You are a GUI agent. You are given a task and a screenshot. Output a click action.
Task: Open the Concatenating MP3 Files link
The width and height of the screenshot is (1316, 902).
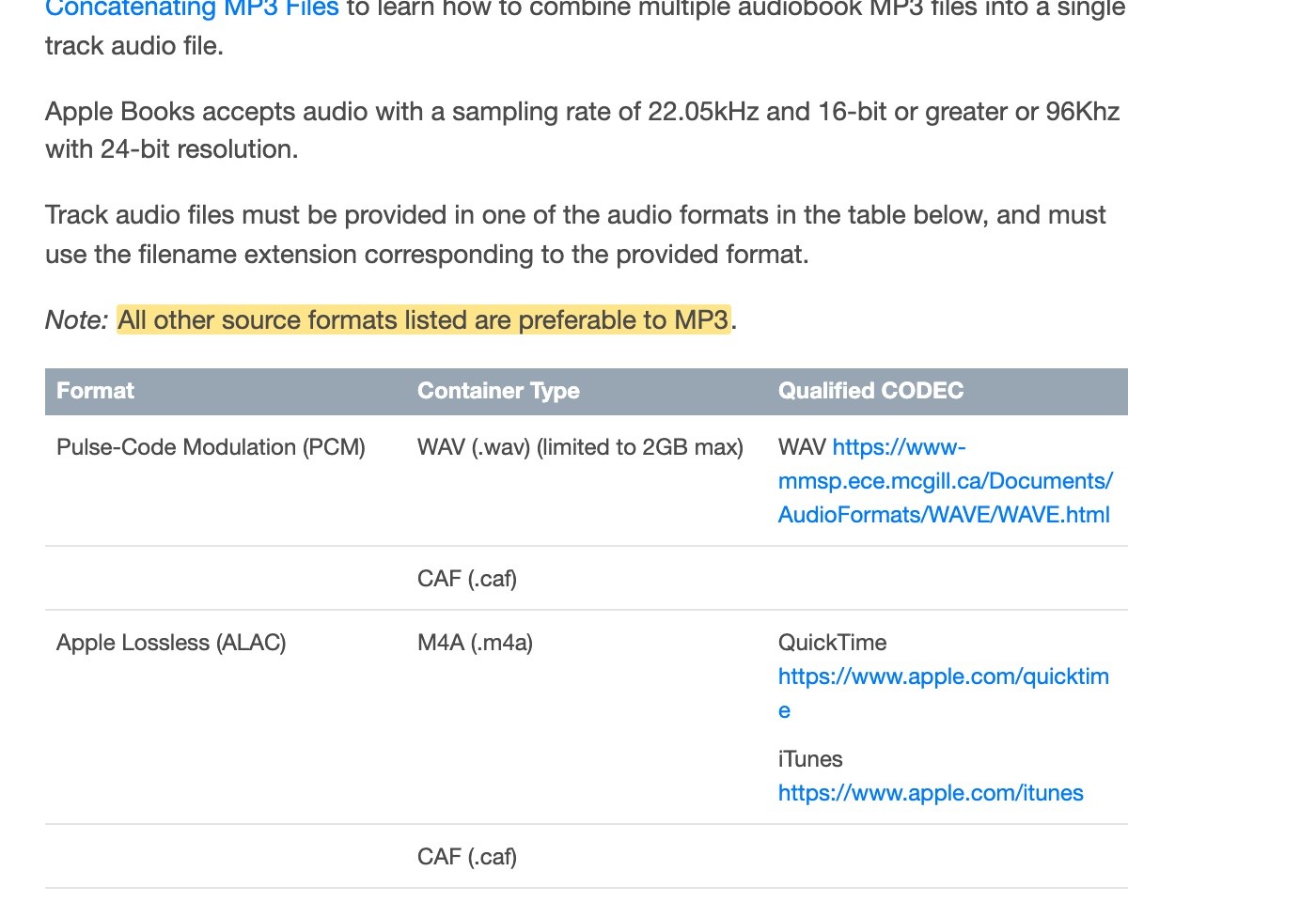click(192, 9)
